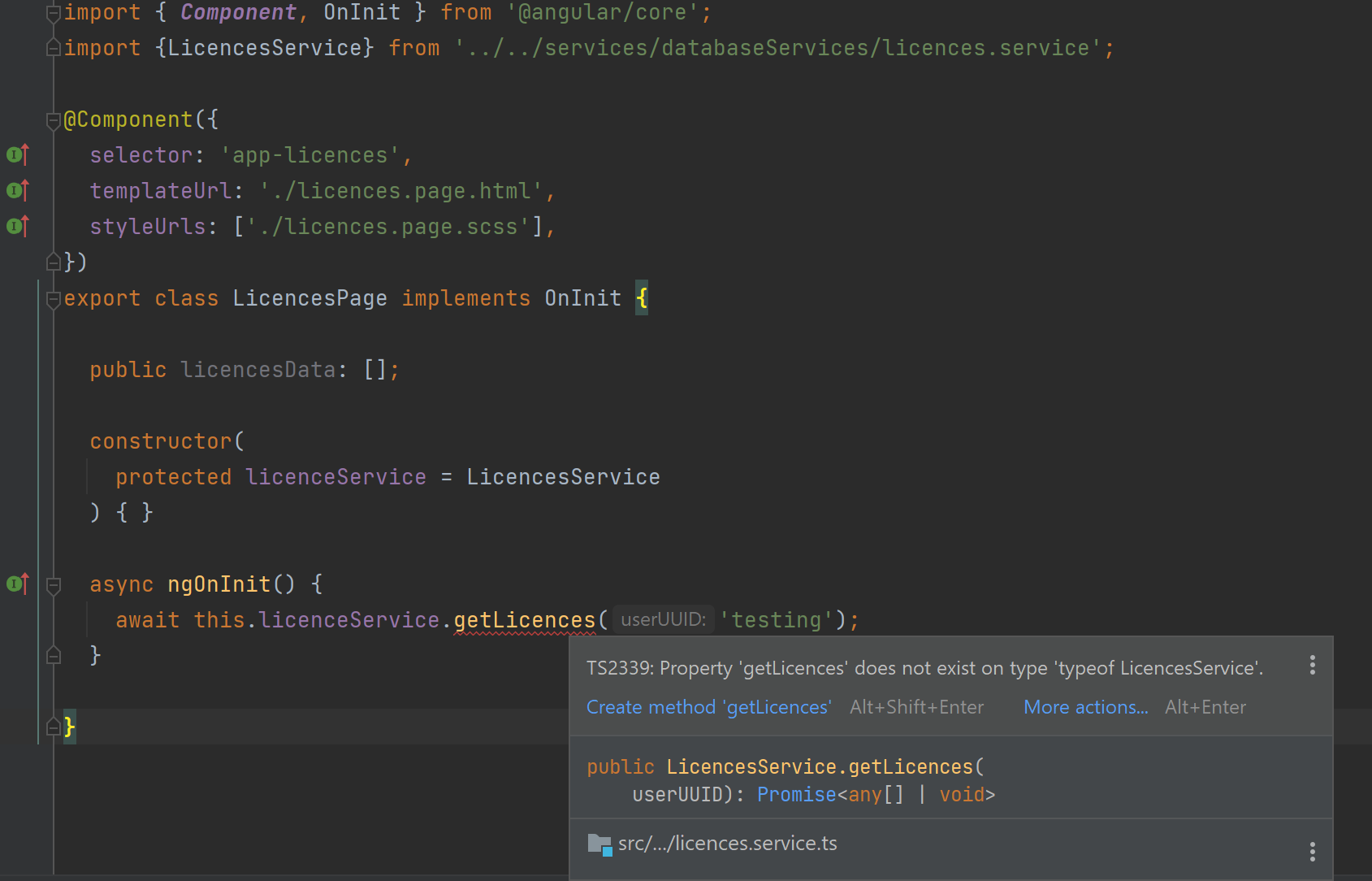The image size is (1372, 881).
Task: Click the implements gutter icon beside styleUrls line
Action: (18, 226)
